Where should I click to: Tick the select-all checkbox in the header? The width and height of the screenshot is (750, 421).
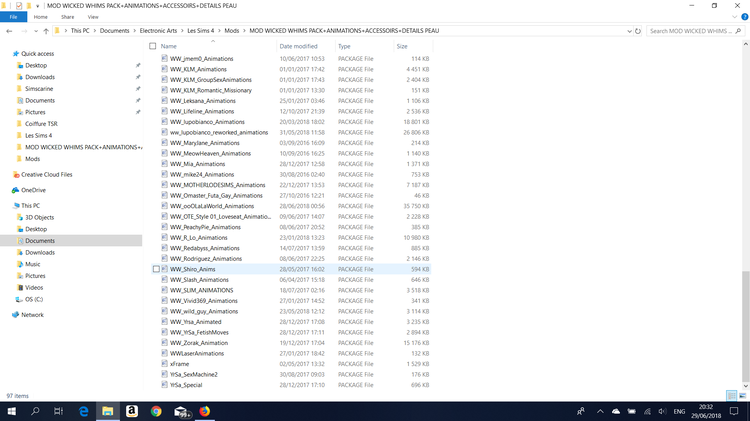tap(153, 46)
